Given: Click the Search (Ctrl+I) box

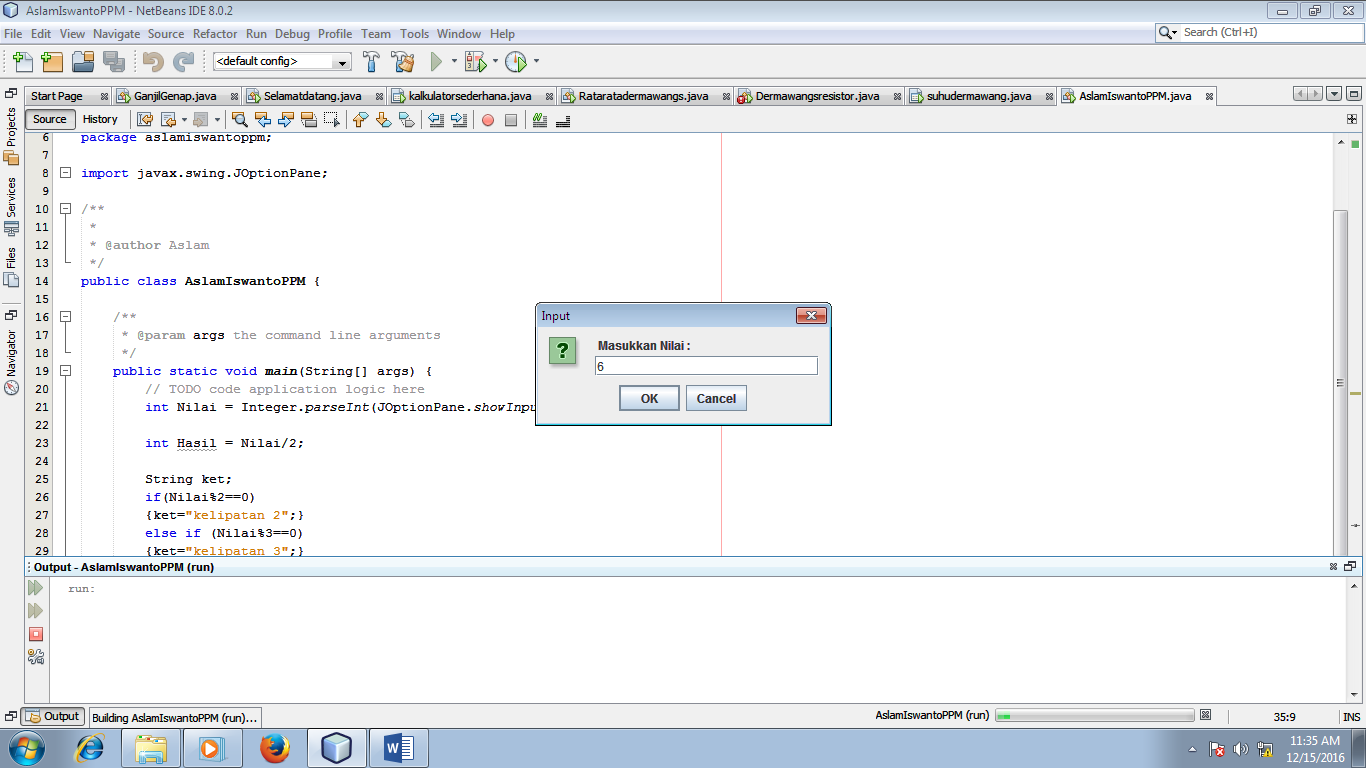Looking at the screenshot, I should [1259, 32].
